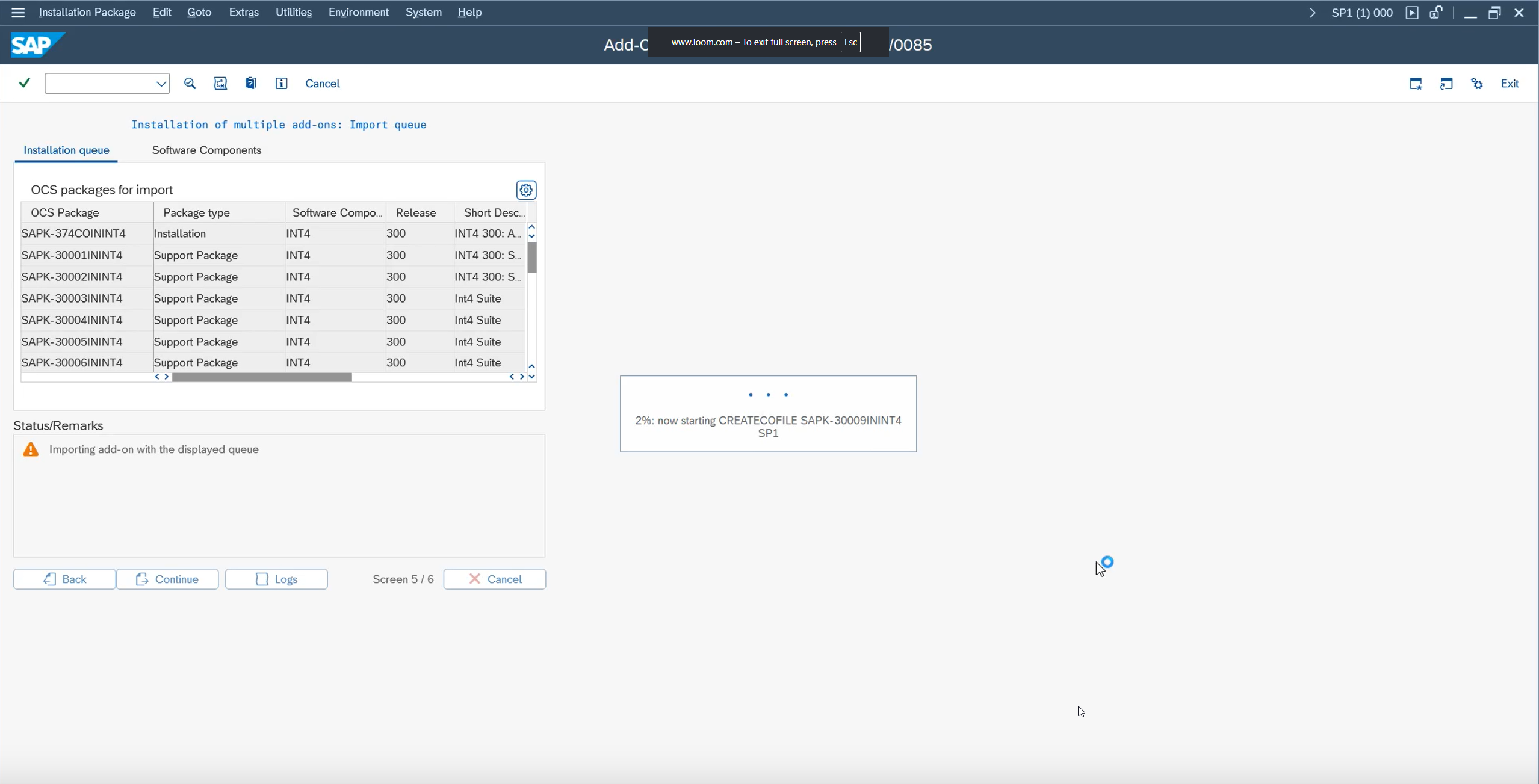Screen dimensions: 1539x784
Task: Click the bottom Cancel button with X
Action: (x=495, y=579)
